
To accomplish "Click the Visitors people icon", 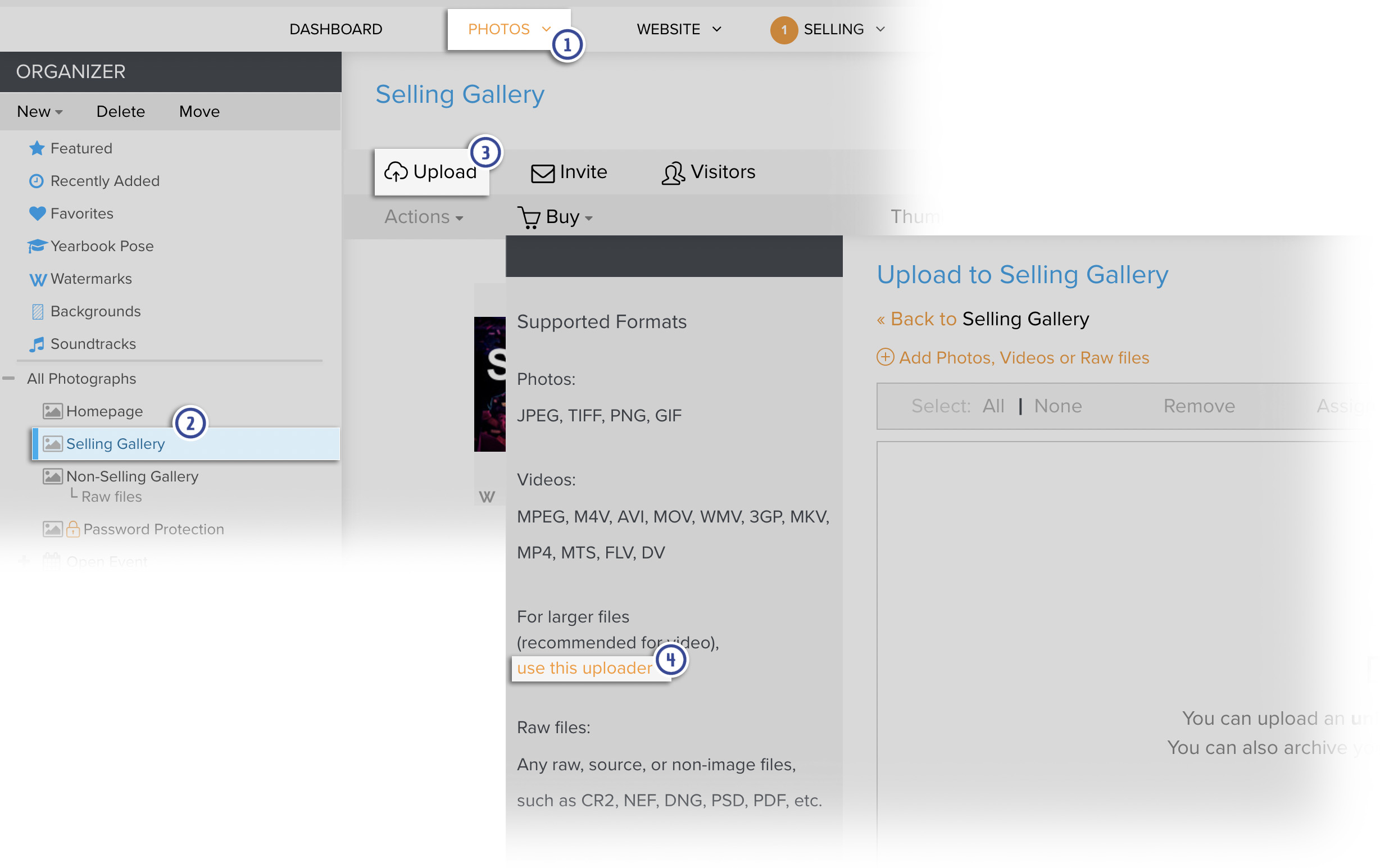I will click(673, 173).
